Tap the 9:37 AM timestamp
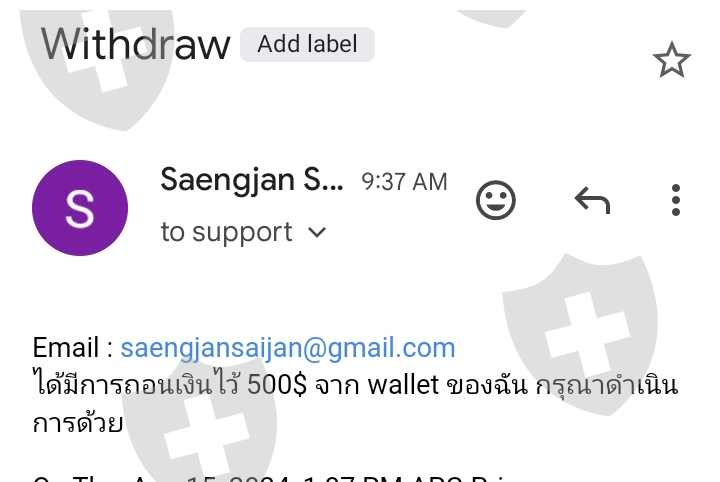 pos(404,182)
